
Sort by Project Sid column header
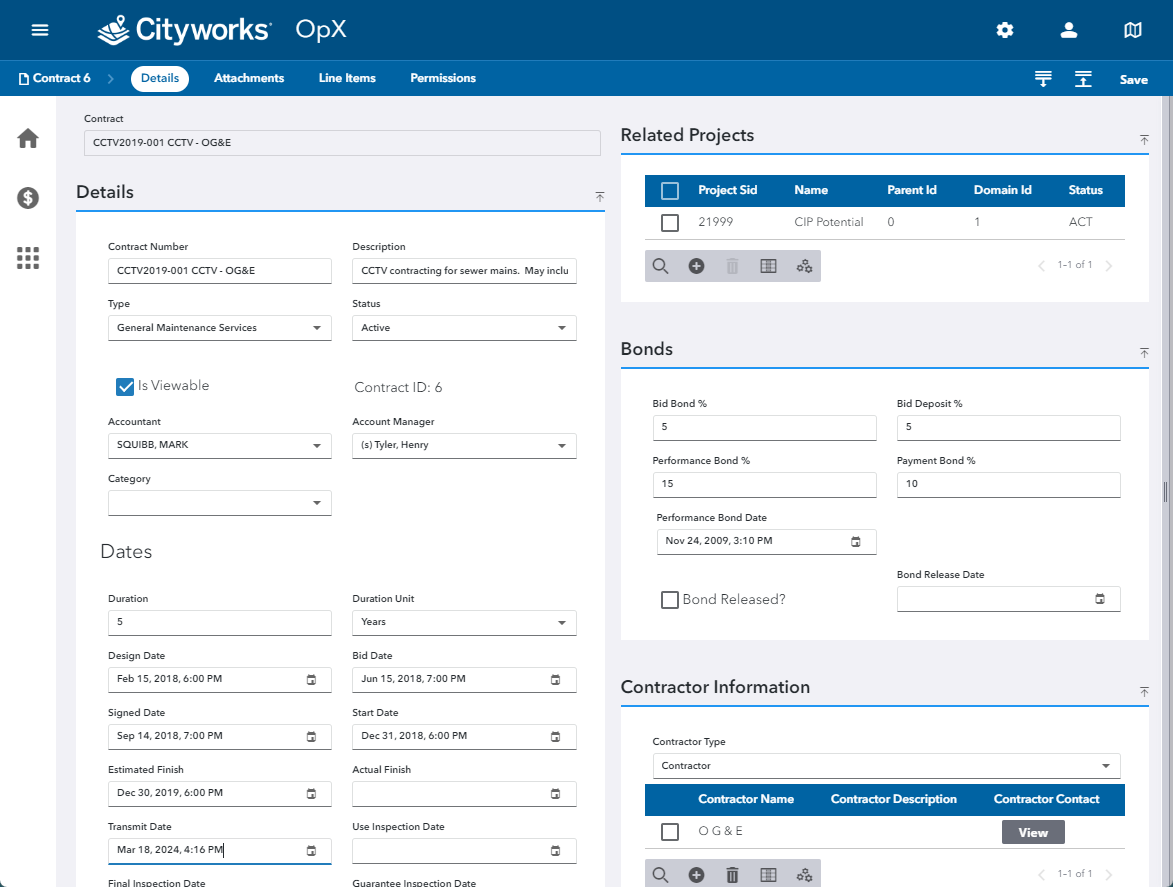(727, 191)
